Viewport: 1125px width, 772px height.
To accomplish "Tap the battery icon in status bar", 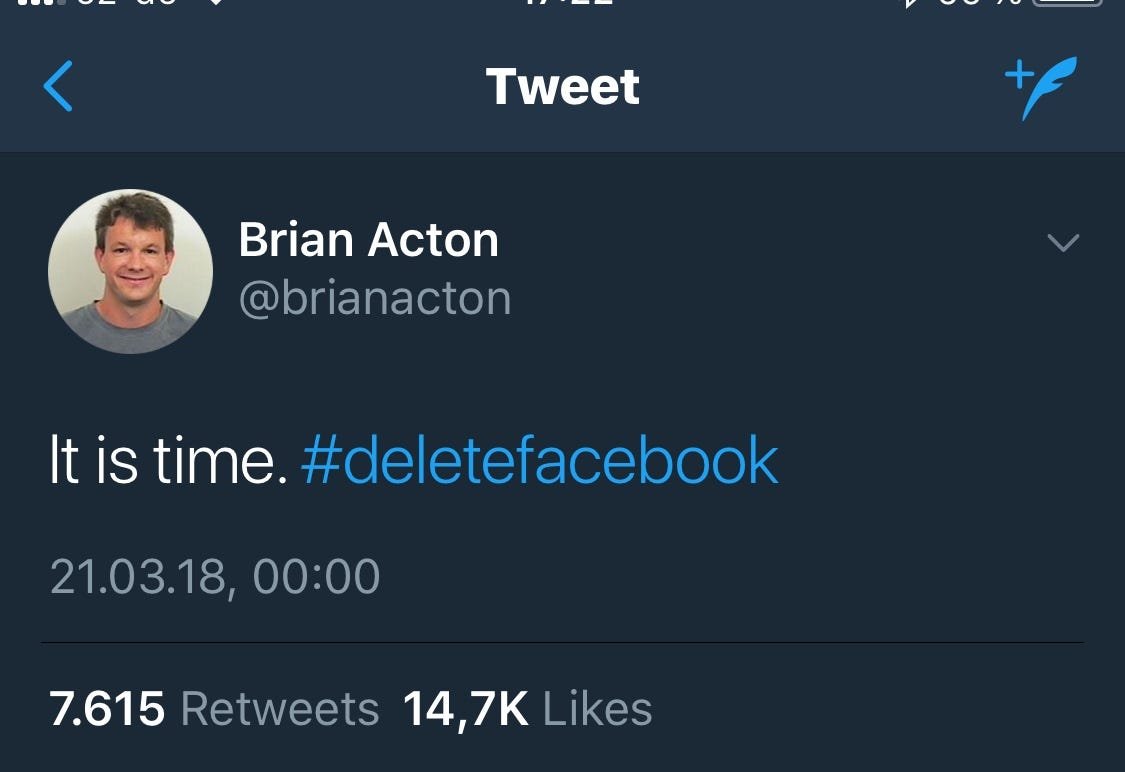I will tap(1067, 5).
